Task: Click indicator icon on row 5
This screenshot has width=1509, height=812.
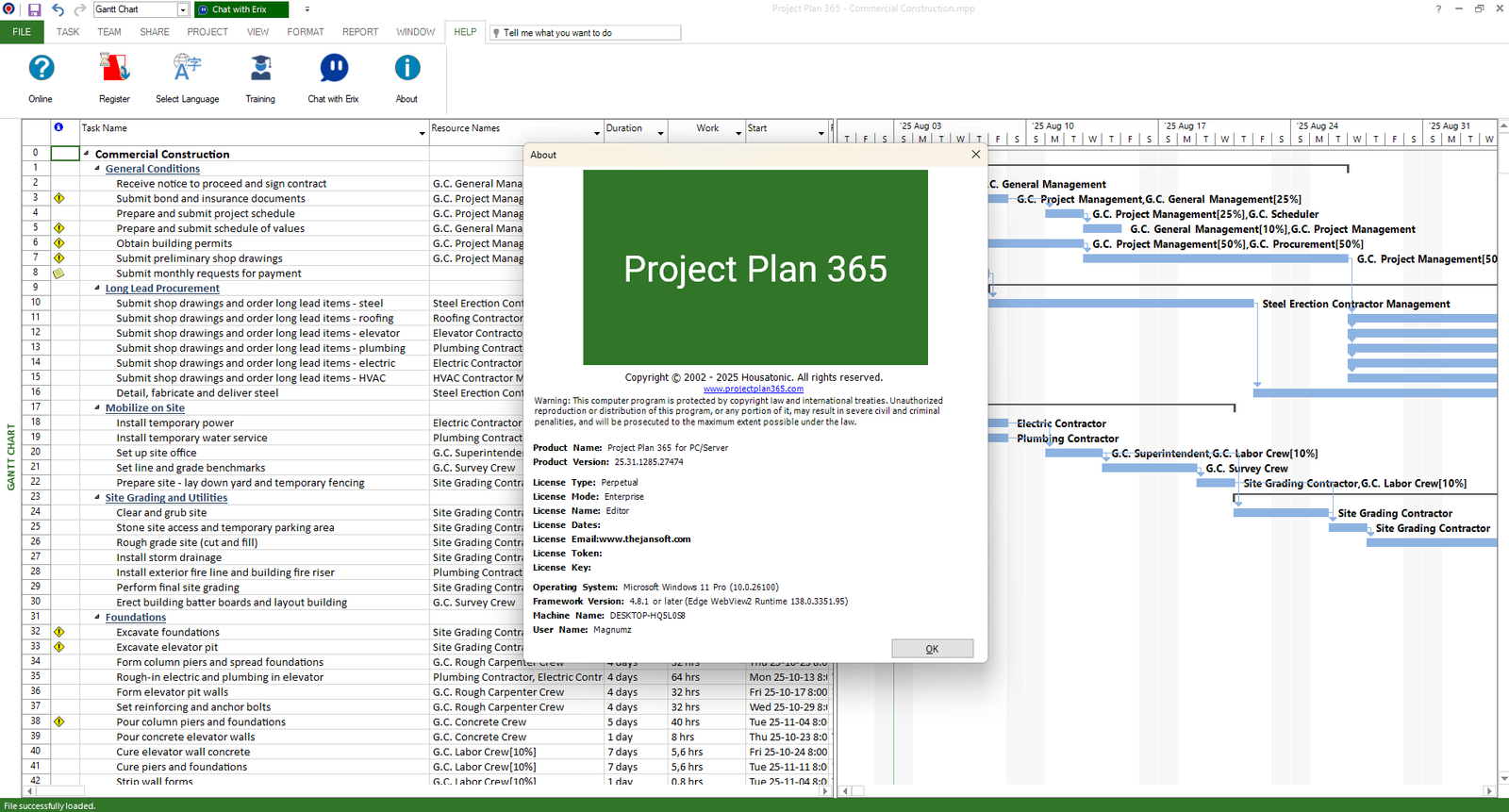Action: tap(58, 228)
